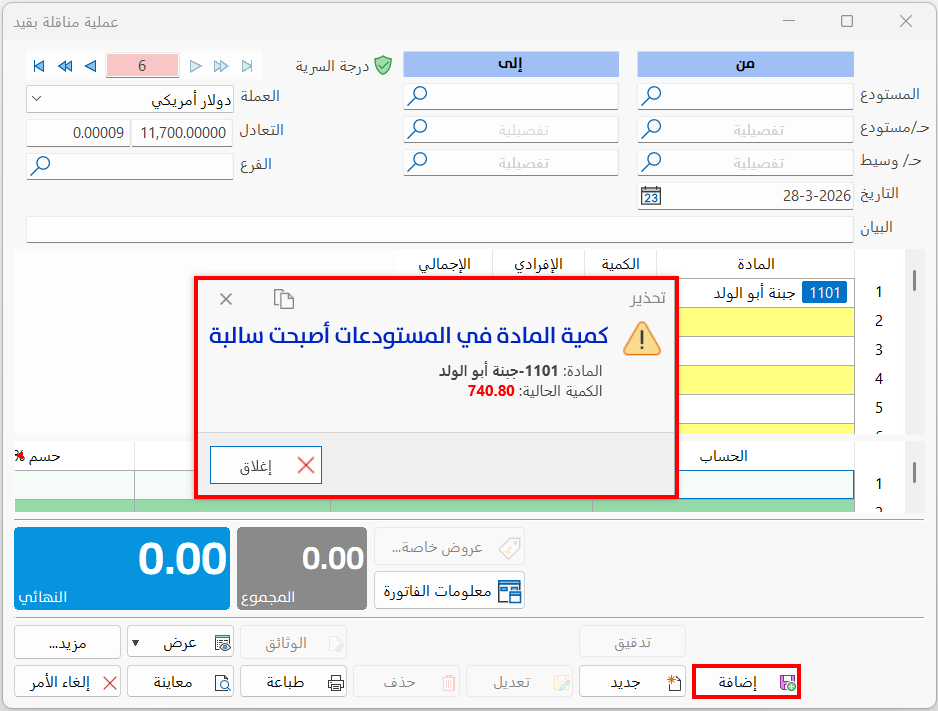Viewport: 938px width, 711px height.
Task: Click الإفرادي column header
Action: pos(538,264)
